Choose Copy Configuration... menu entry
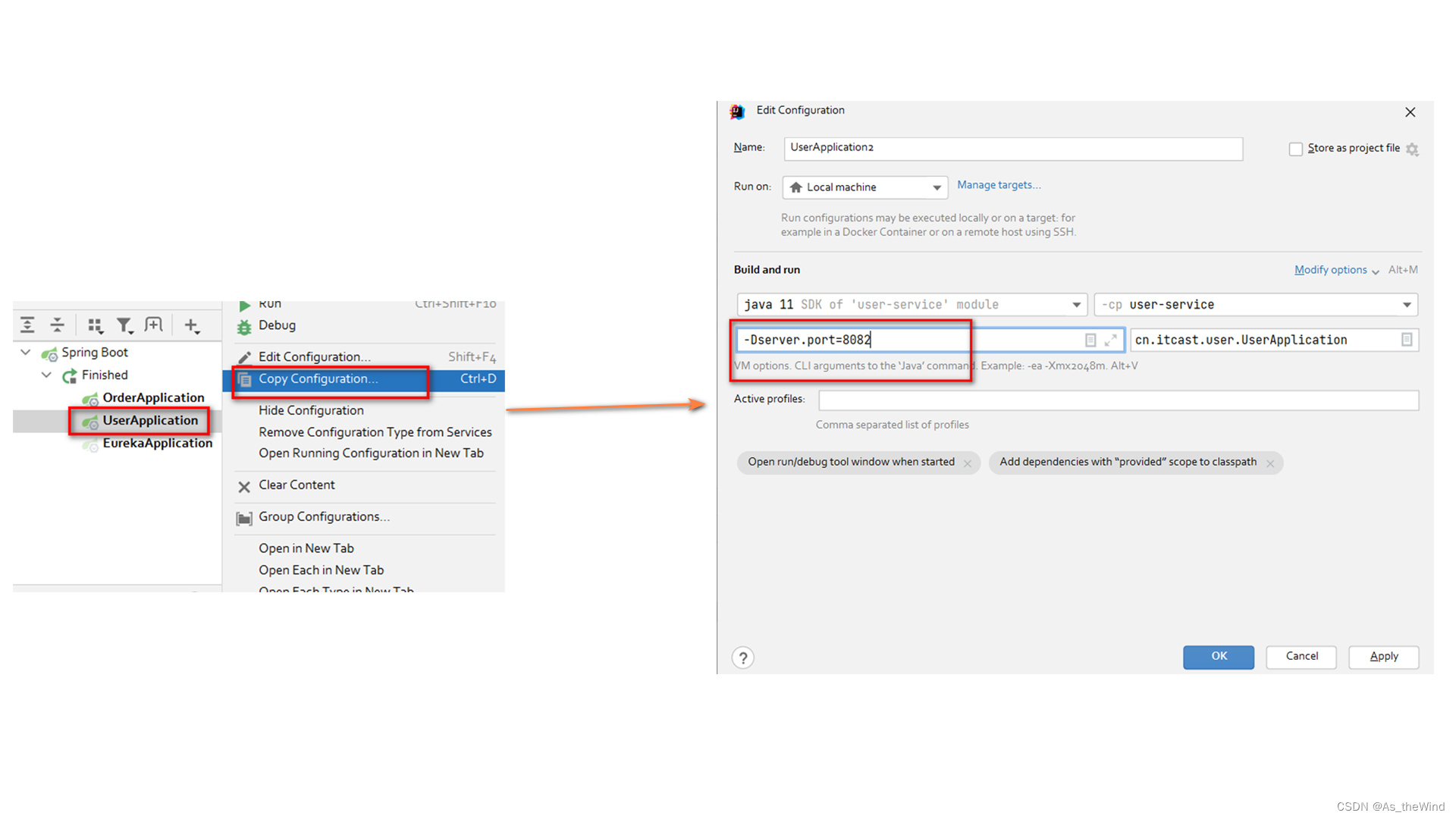 364,379
